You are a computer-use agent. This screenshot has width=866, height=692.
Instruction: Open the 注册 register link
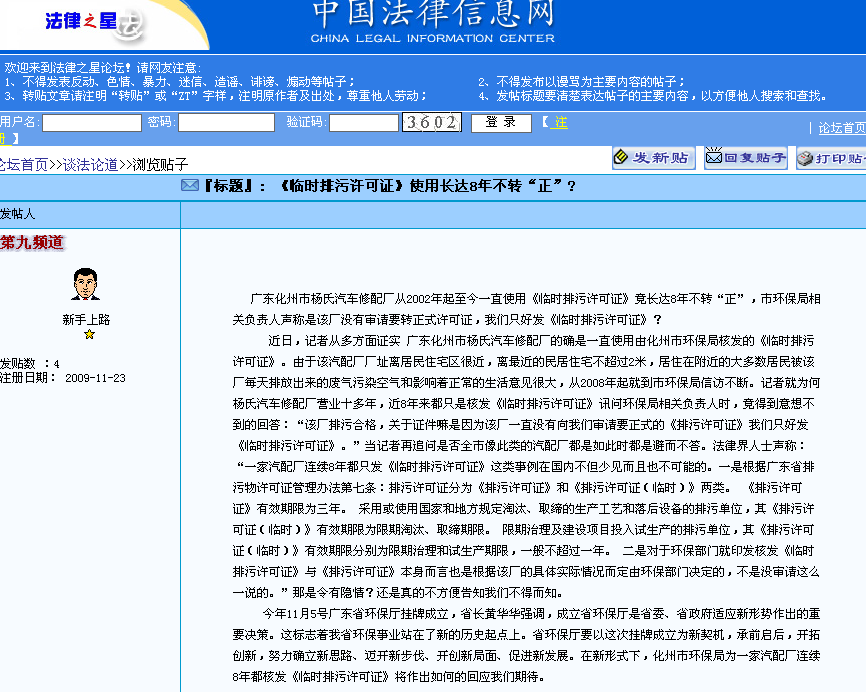[560, 122]
